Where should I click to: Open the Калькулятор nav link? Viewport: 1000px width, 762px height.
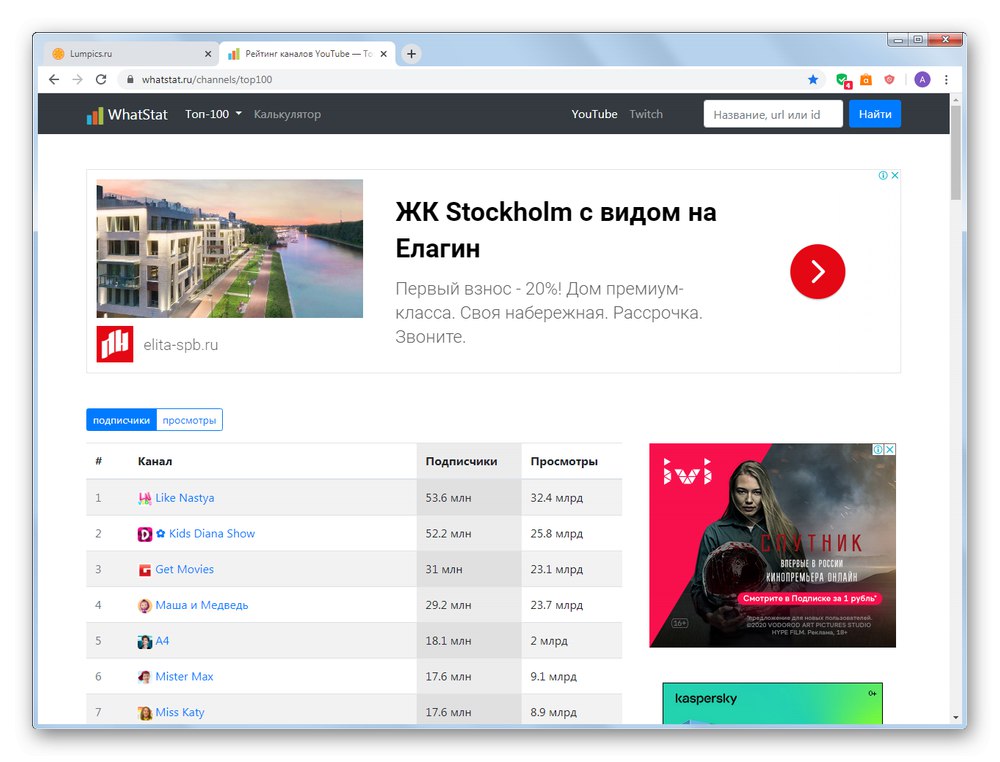(x=287, y=114)
